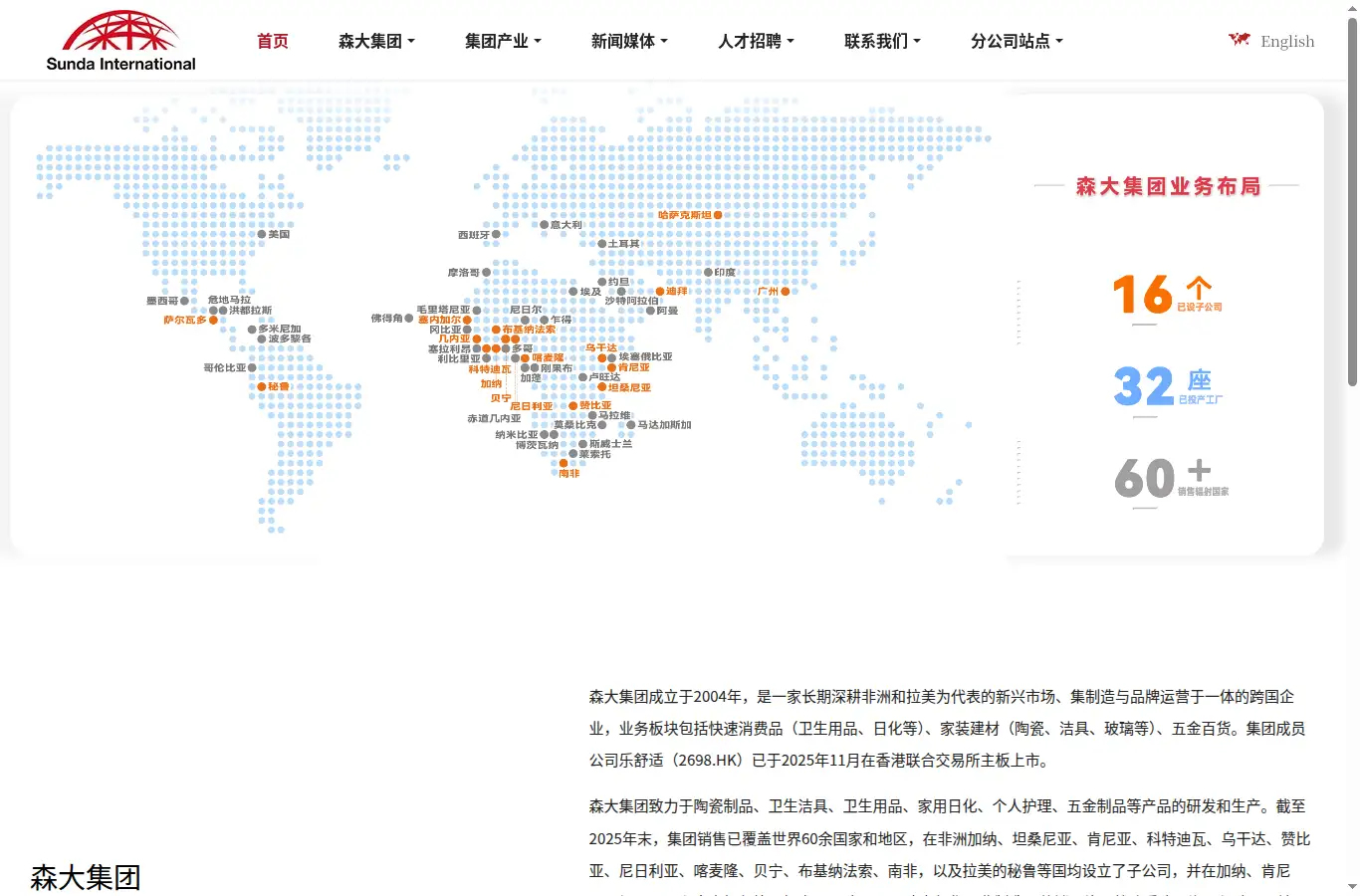The height and width of the screenshot is (896, 1360).
Task: Click the 莱索托 map marker dot
Action: [x=572, y=454]
